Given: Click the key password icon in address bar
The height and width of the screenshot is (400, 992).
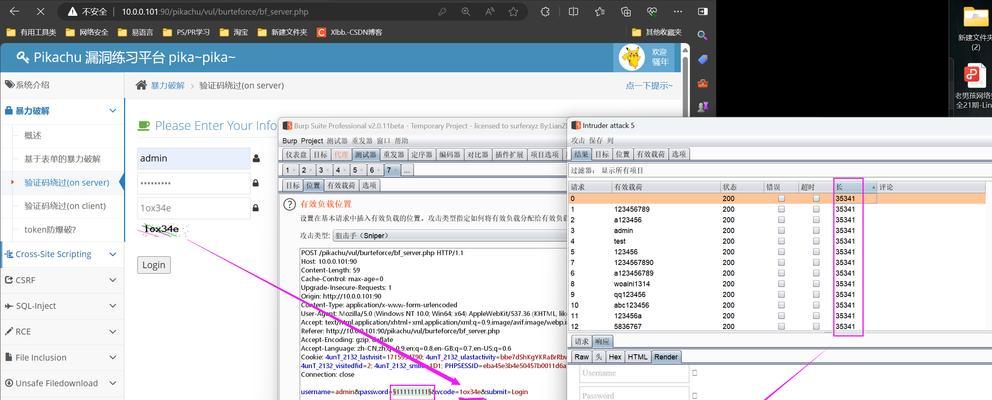Looking at the screenshot, I should coord(442,11).
